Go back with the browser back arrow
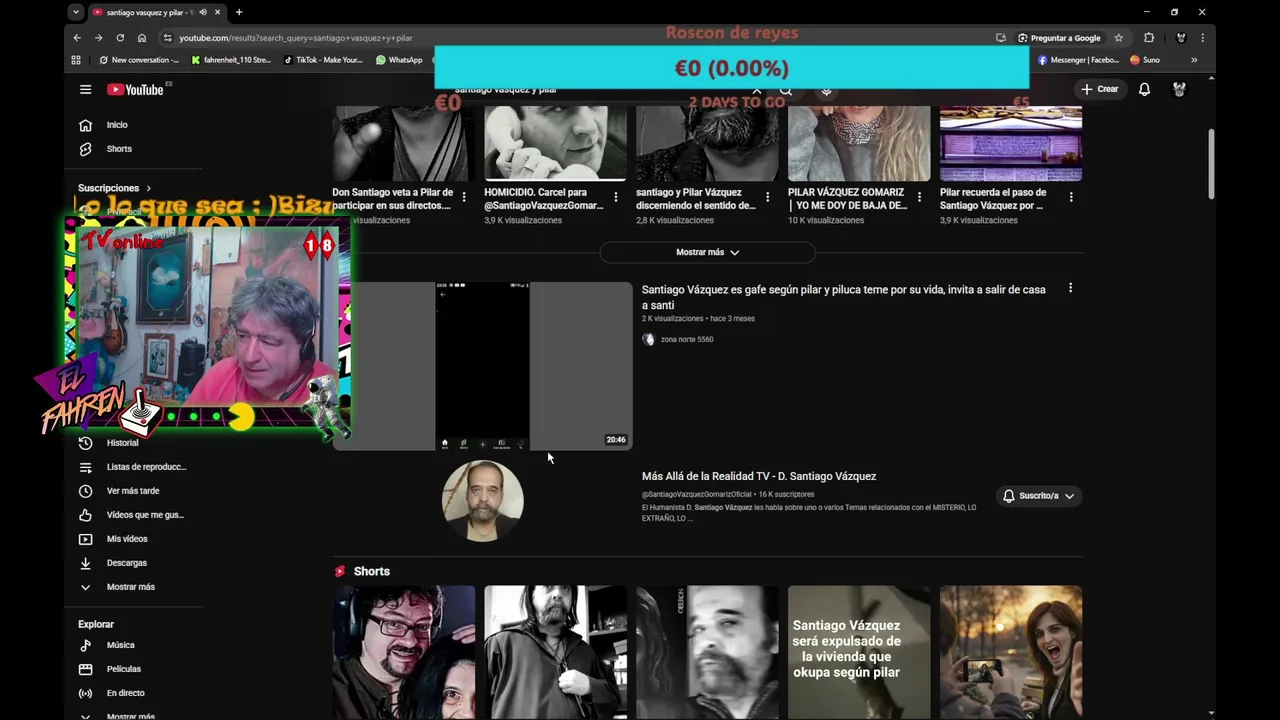 coord(77,38)
